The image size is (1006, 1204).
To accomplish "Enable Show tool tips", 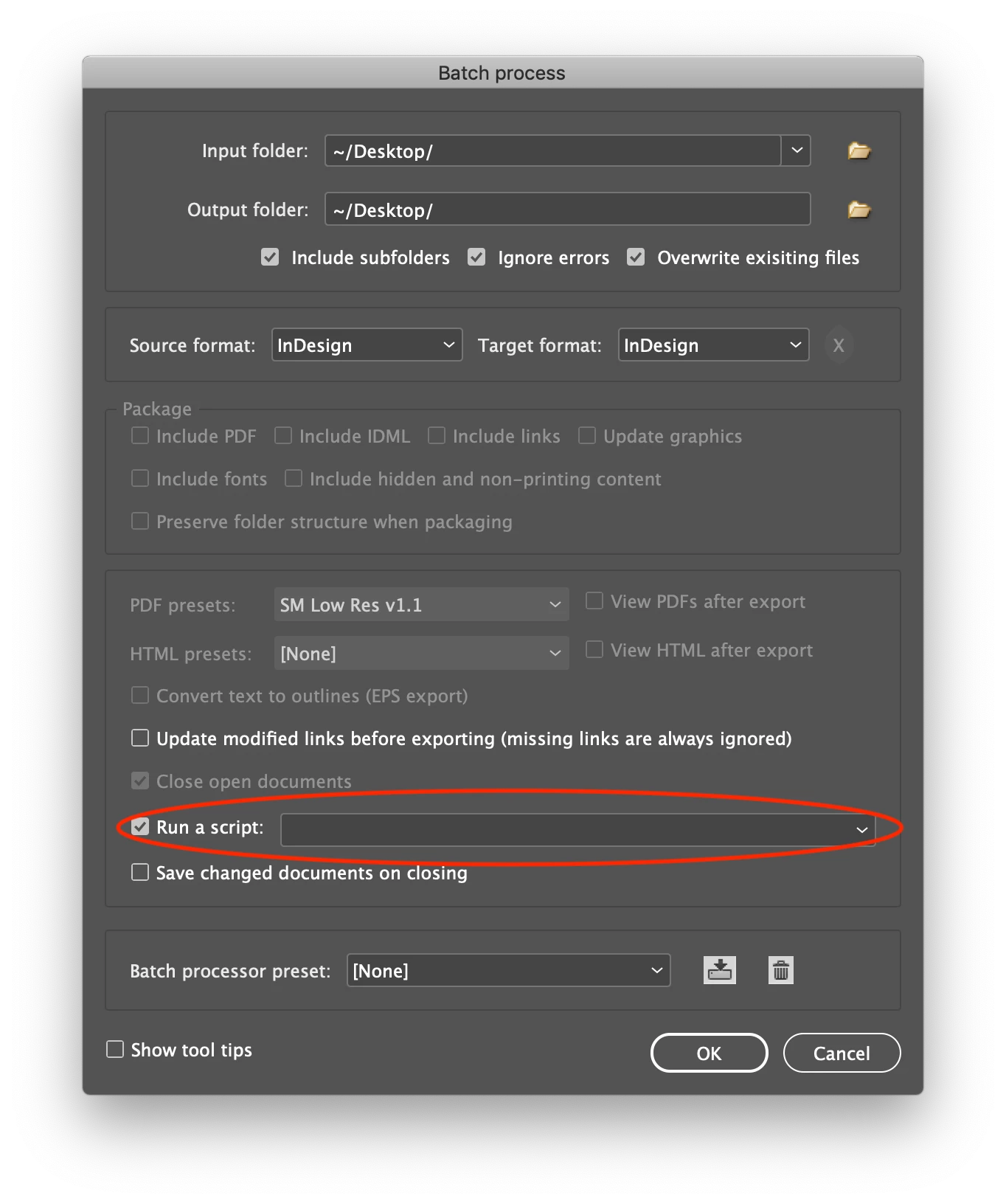I will click(x=115, y=1050).
